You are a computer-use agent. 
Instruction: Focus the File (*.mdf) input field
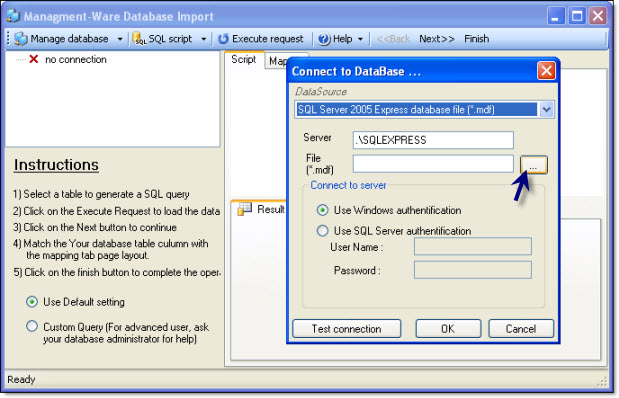click(433, 164)
